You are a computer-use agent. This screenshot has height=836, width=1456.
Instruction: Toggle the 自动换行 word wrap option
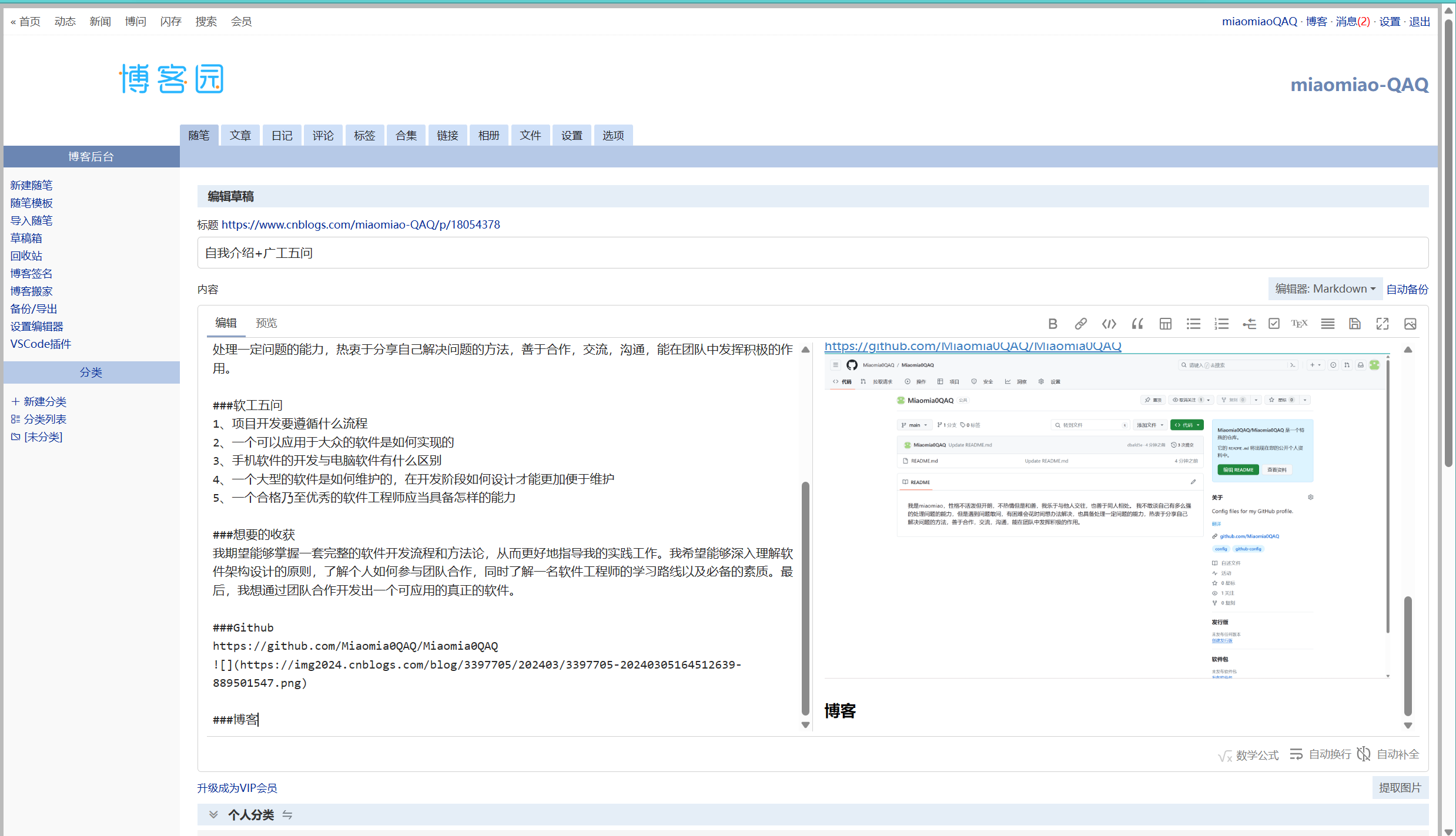(1321, 754)
